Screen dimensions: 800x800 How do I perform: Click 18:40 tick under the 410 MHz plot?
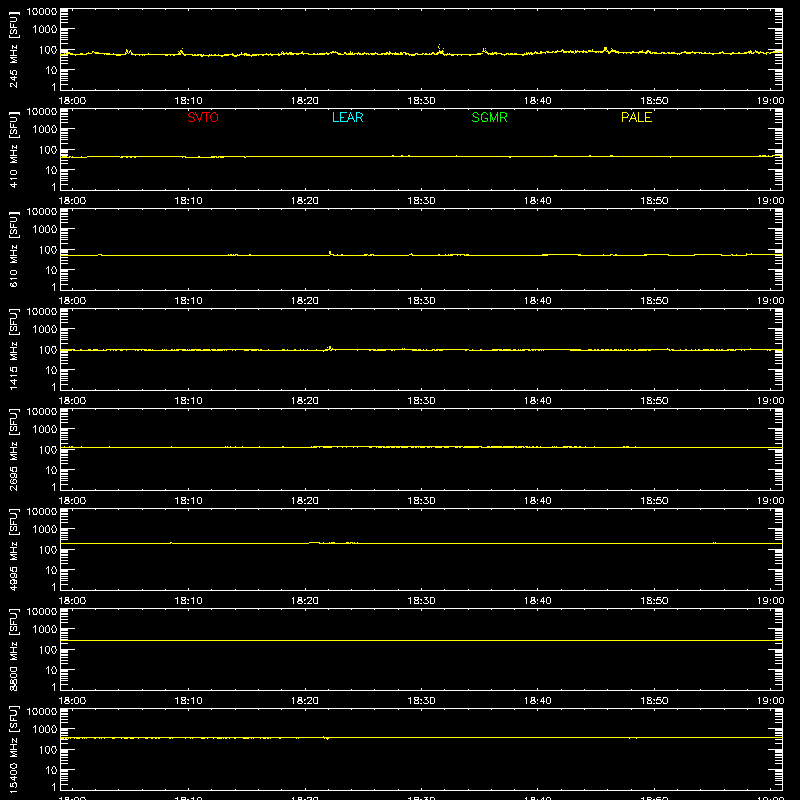point(538,201)
